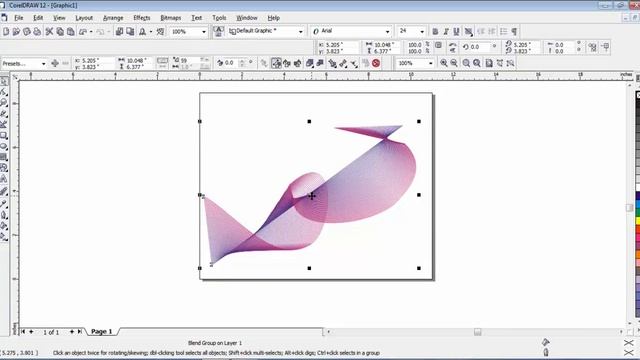640x360 pixels.
Task: Click the Save icon in standard toolbar
Action: pos(27,31)
